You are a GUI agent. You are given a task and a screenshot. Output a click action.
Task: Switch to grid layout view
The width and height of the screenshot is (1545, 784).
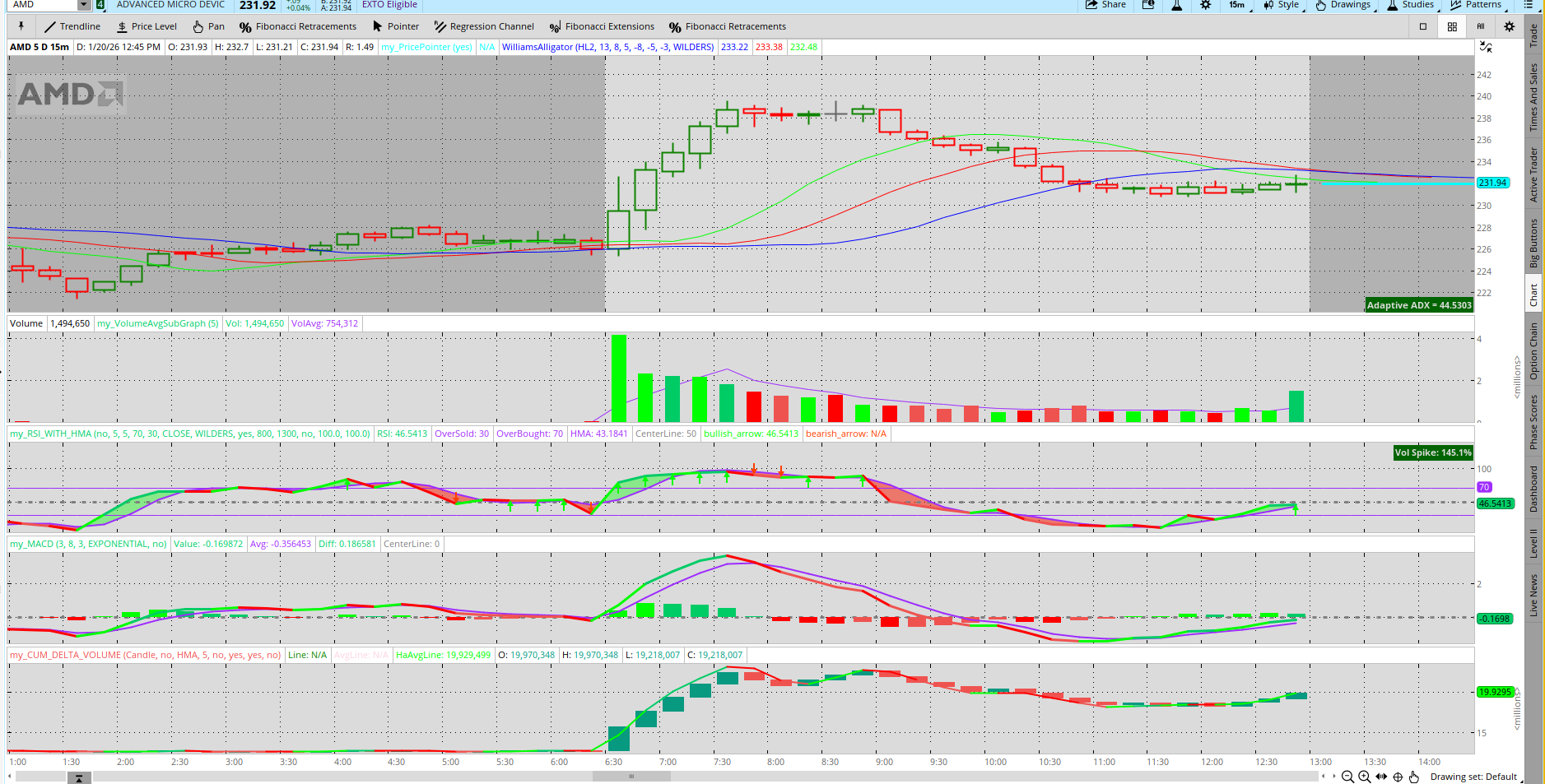click(1452, 26)
